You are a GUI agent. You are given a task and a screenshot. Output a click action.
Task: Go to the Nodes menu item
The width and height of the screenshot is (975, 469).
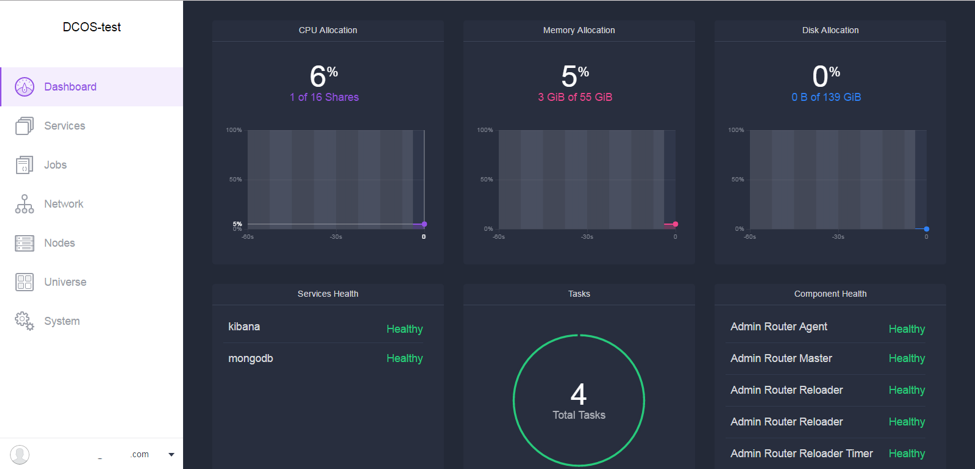point(59,243)
